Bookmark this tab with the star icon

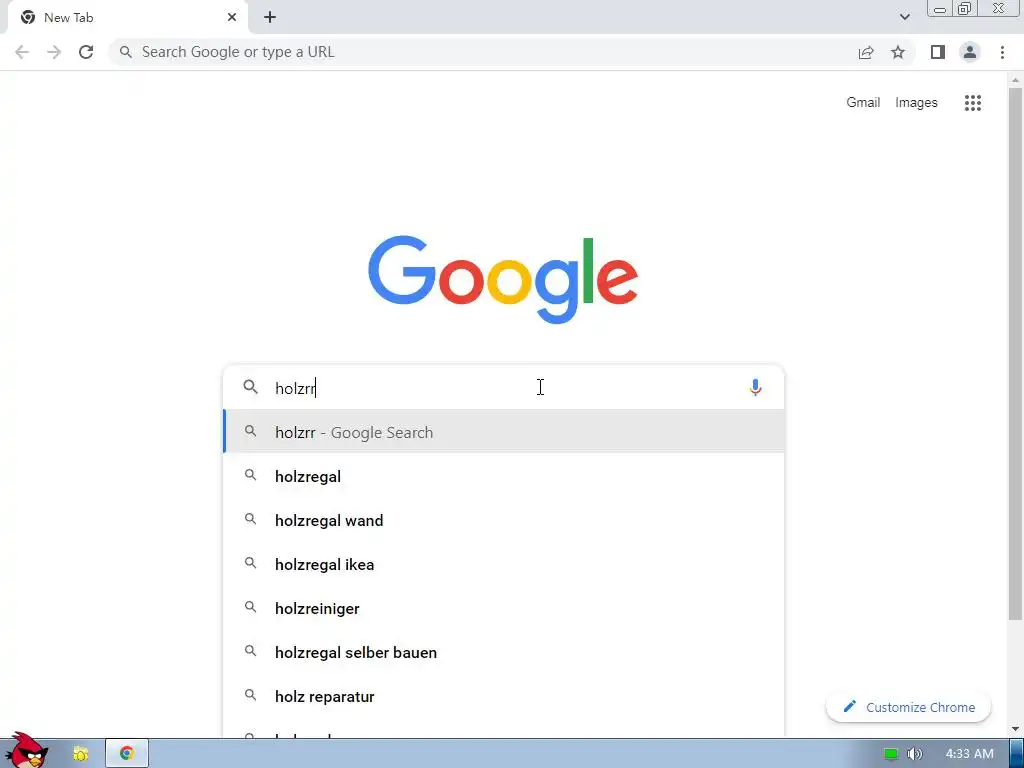click(x=898, y=52)
